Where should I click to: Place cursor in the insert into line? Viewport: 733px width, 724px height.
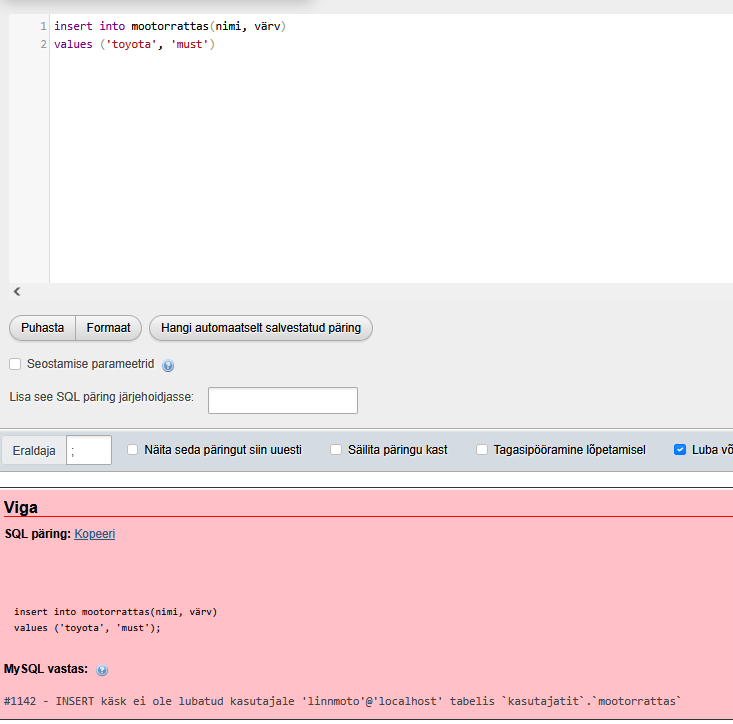(170, 26)
